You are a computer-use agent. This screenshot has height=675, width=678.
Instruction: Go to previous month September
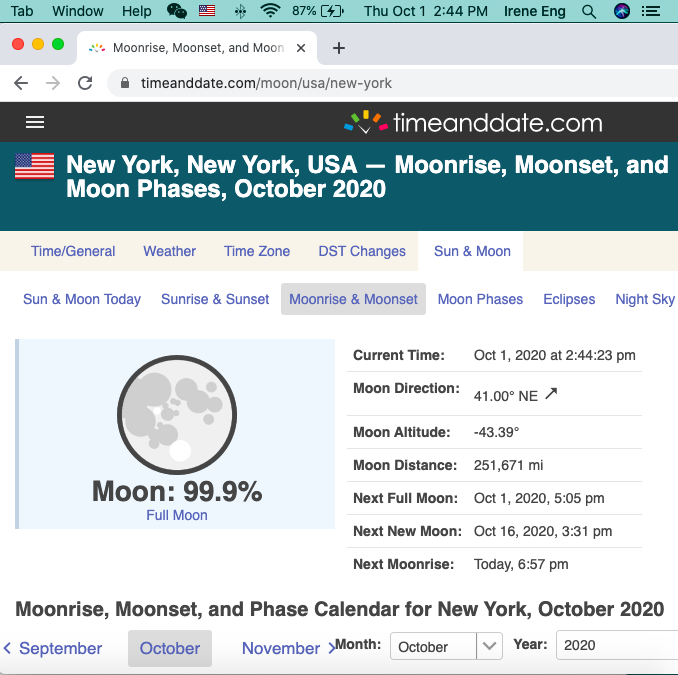54,648
